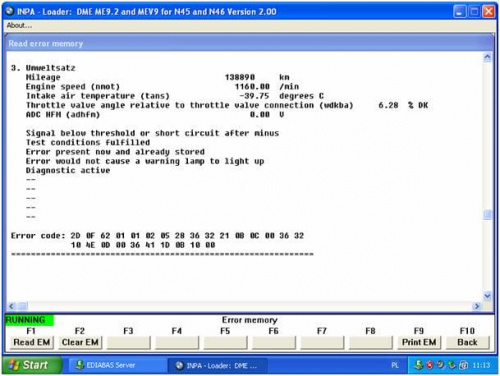Click the Read EM button
The width and height of the screenshot is (500, 376).
pyautogui.click(x=32, y=342)
